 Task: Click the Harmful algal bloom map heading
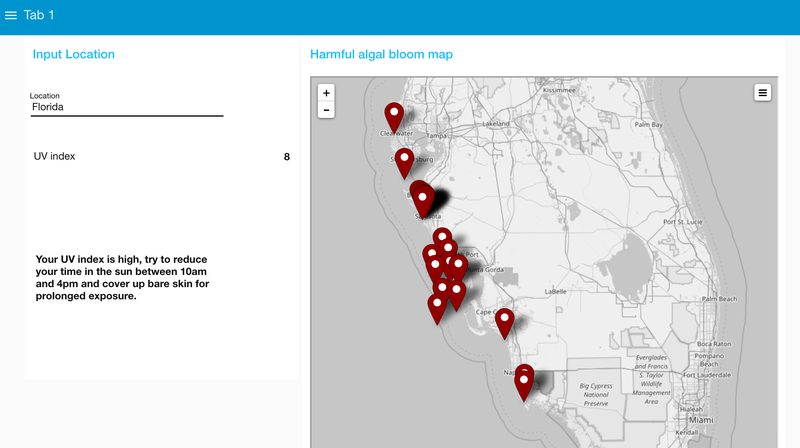pyautogui.click(x=381, y=54)
